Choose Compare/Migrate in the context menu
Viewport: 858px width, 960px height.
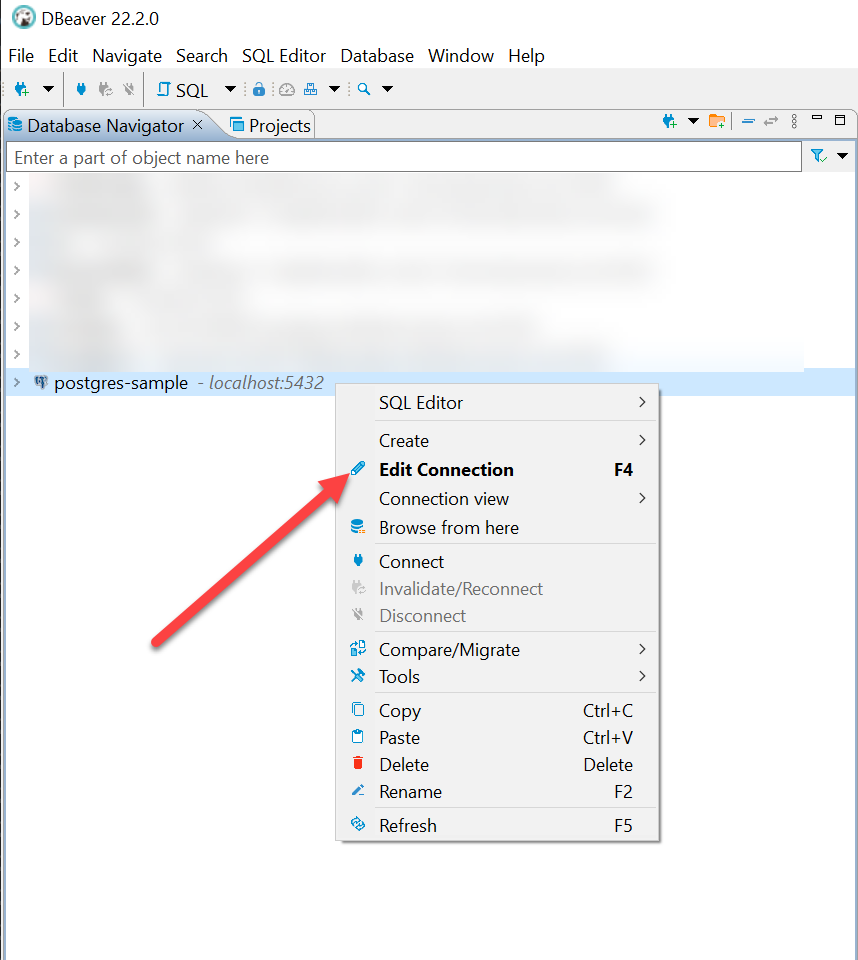pyautogui.click(x=498, y=650)
